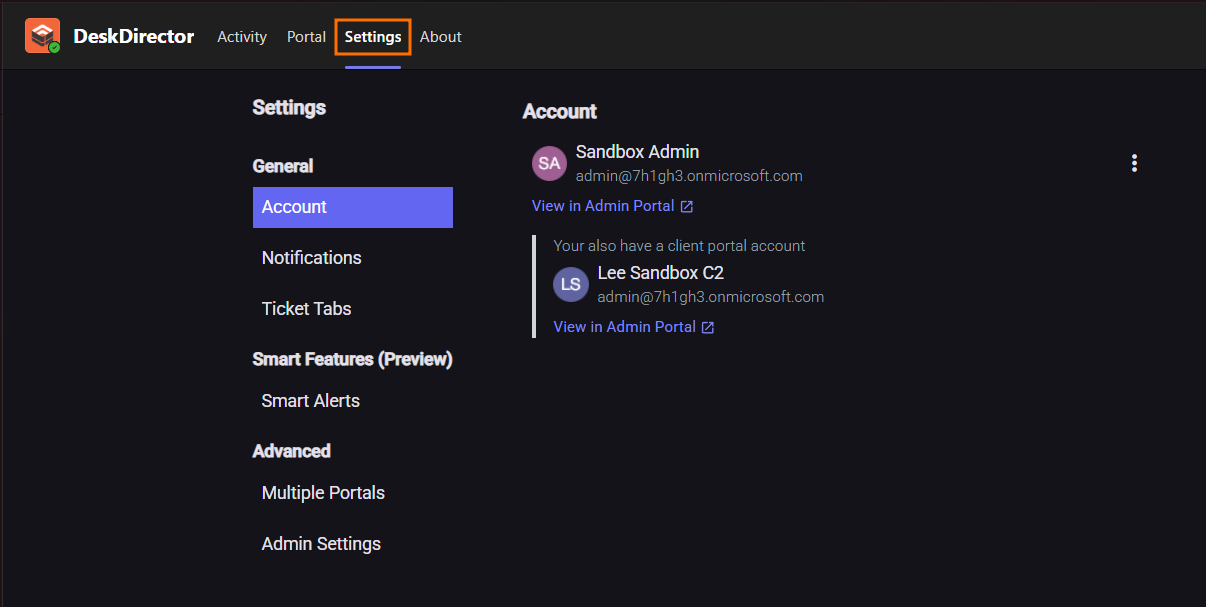Open Multiple Portals settings
Image resolution: width=1206 pixels, height=607 pixels.
(323, 493)
